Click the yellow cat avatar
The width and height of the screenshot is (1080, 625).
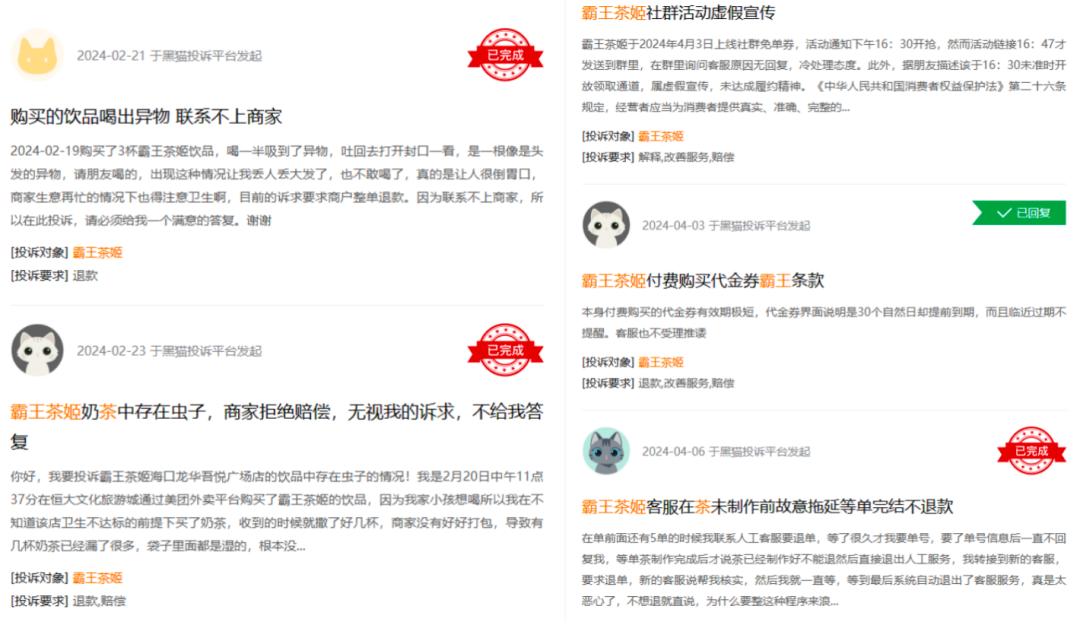coord(37,54)
